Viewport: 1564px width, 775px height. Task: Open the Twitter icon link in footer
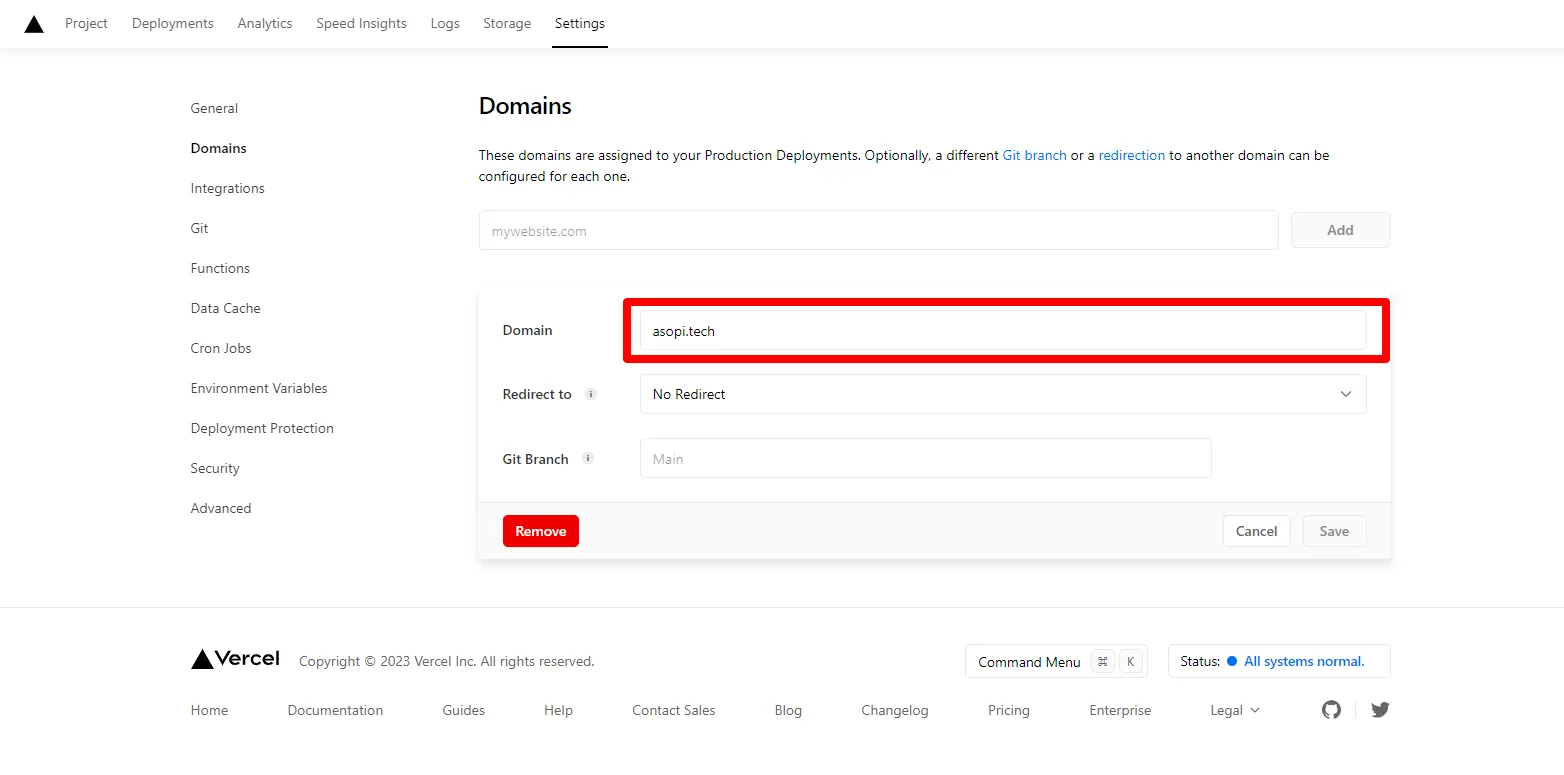pos(1380,710)
